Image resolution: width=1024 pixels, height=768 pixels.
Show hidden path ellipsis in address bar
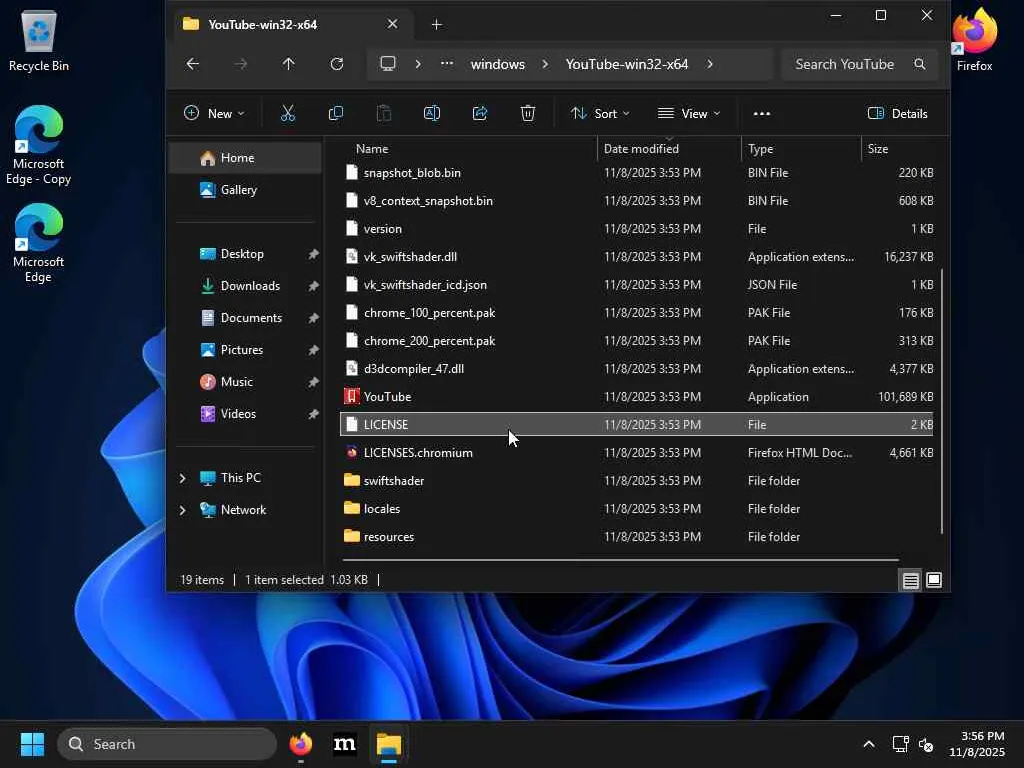[x=447, y=64]
